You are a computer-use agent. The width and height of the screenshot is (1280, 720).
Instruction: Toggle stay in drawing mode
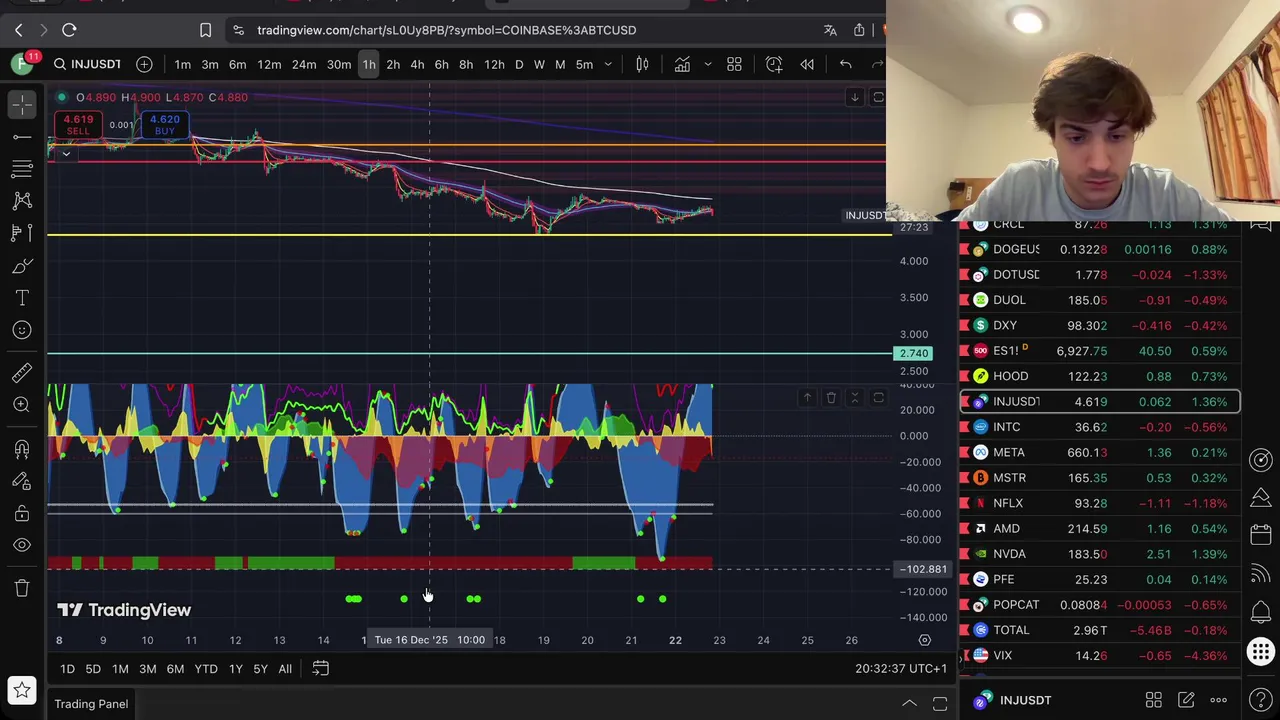pyautogui.click(x=22, y=481)
